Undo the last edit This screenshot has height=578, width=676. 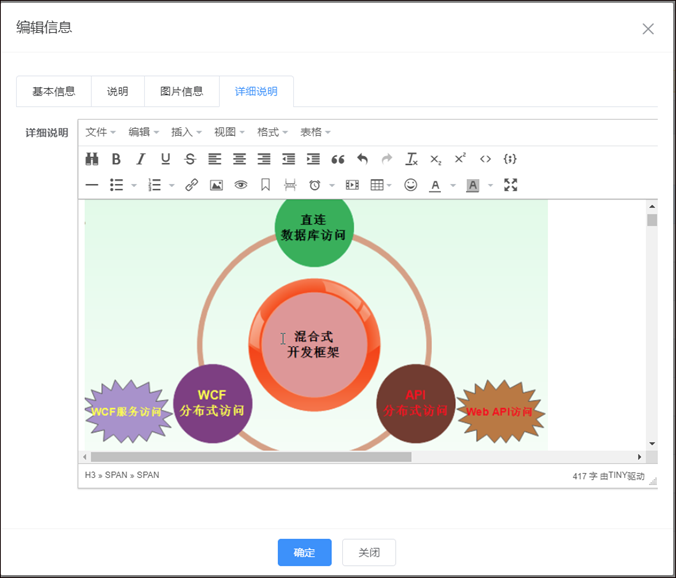pos(362,159)
